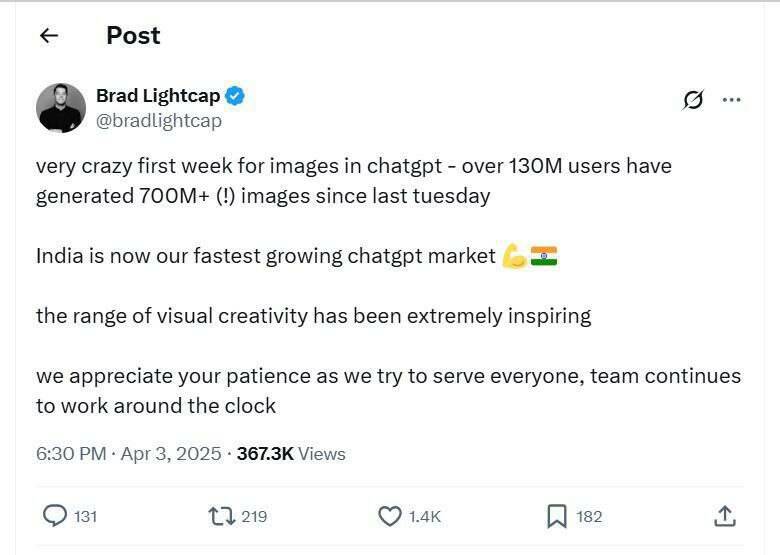The height and width of the screenshot is (555, 780).
Task: Go back using the left arrow
Action: pyautogui.click(x=49, y=36)
